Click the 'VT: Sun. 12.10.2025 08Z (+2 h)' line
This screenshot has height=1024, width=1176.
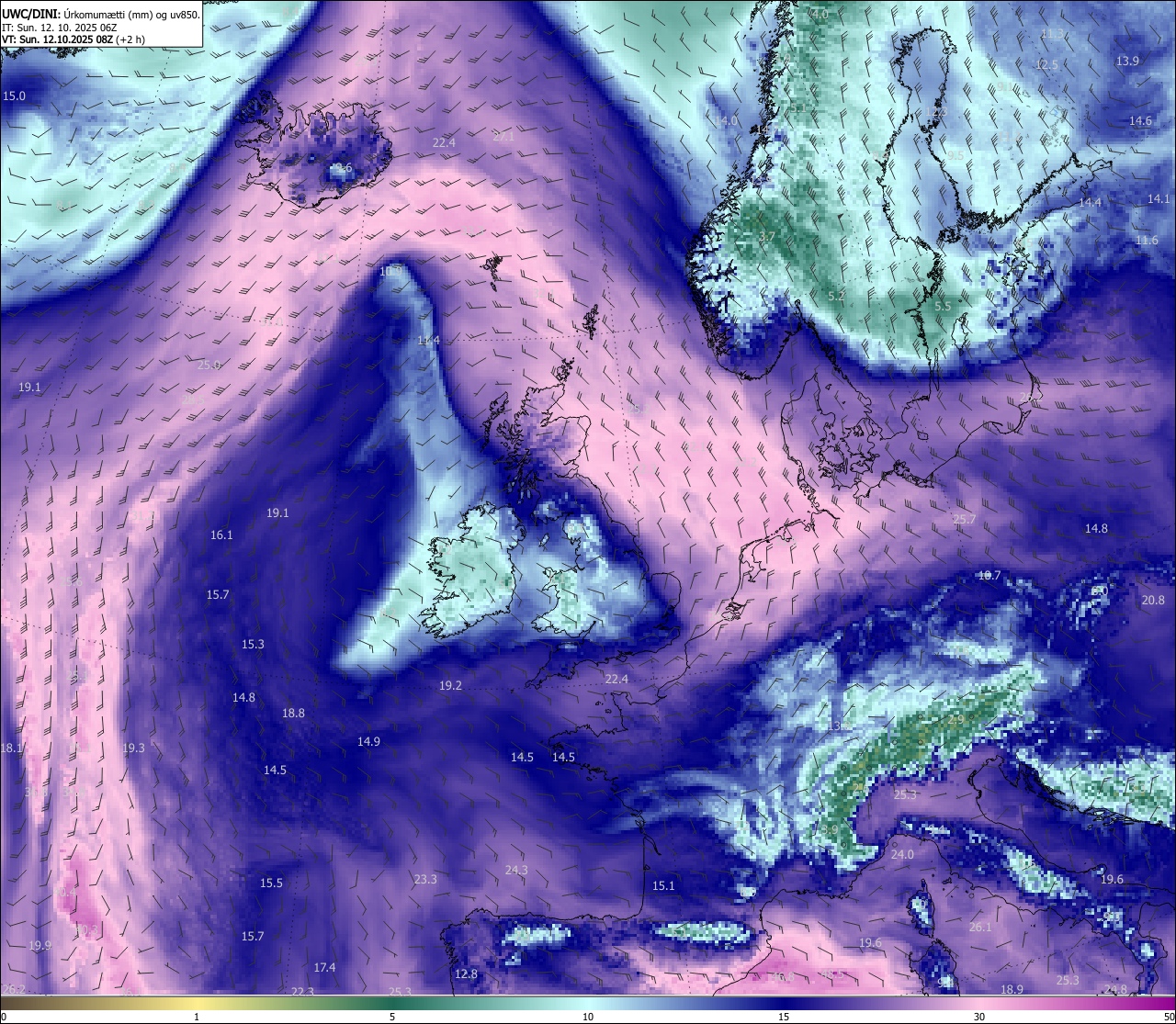pyautogui.click(x=73, y=39)
